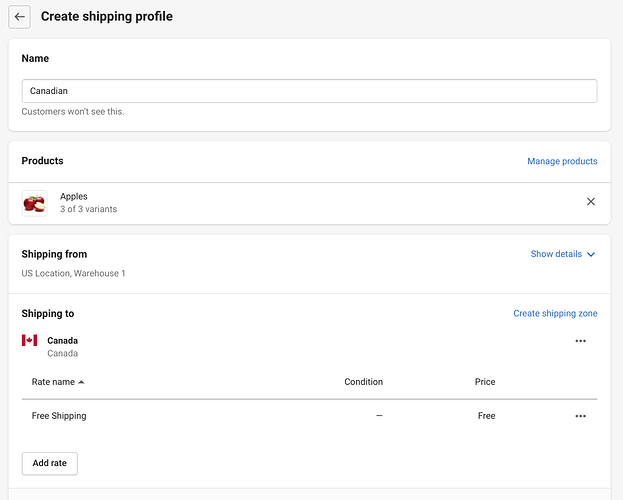Click the Condition column header
Image resolution: width=623 pixels, height=500 pixels.
[x=363, y=382]
